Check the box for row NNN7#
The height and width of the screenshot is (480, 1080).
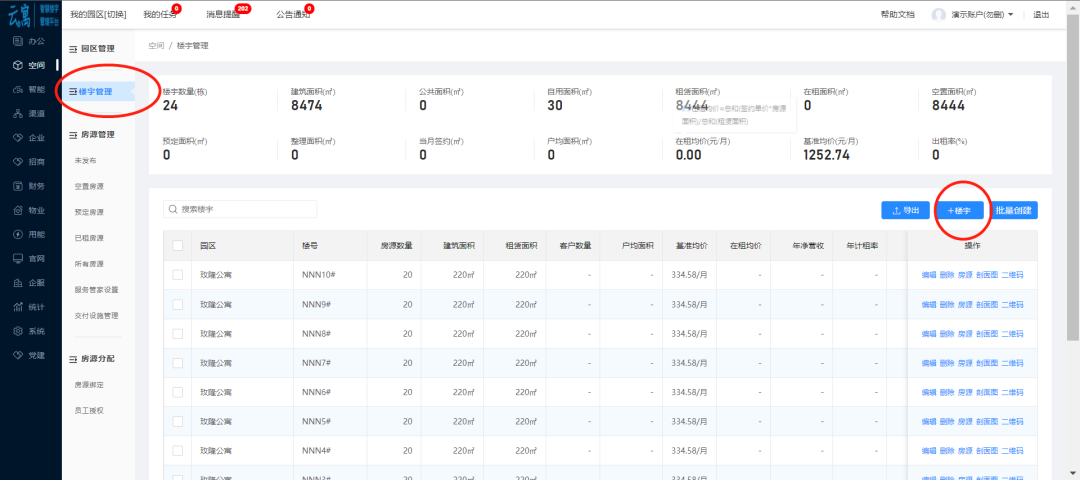[178, 363]
